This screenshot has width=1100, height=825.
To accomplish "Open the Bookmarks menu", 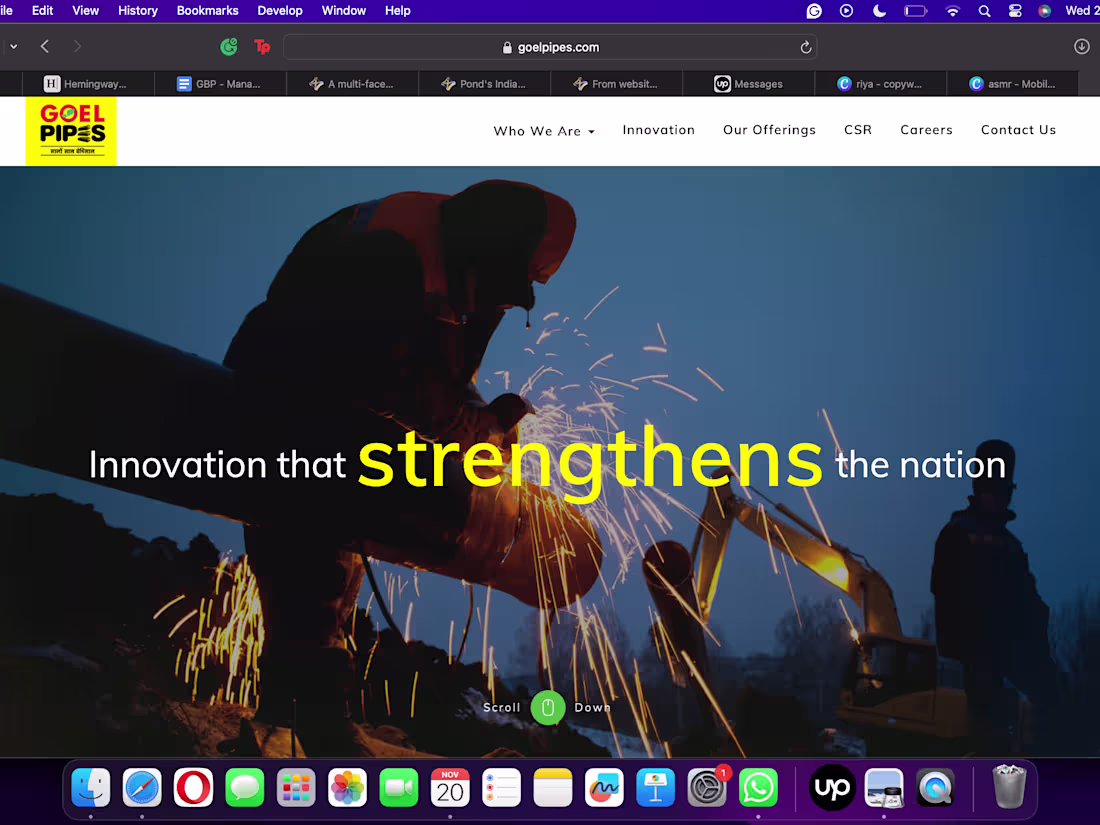I will [207, 11].
